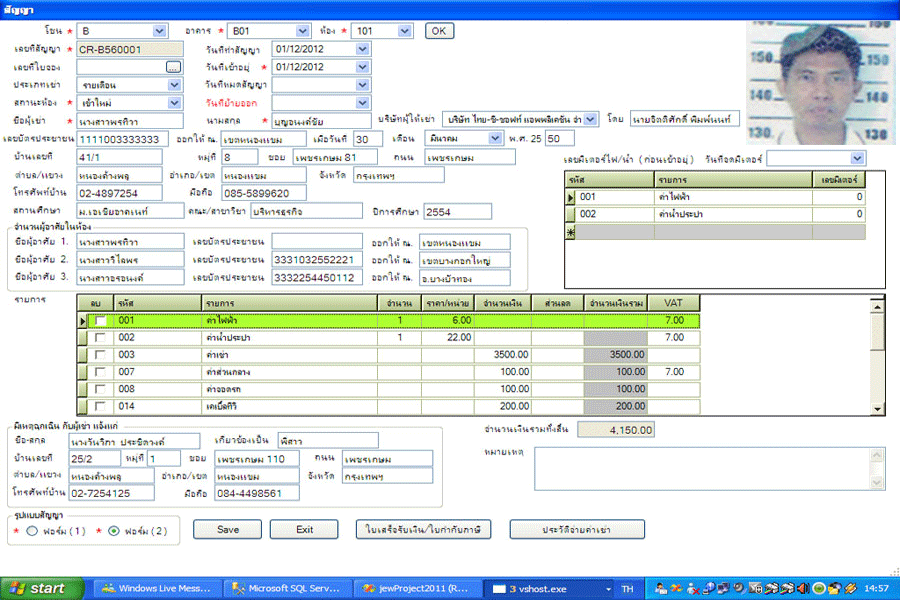The width and height of the screenshot is (900, 600).
Task: Open the Windows start button
Action: 36,589
